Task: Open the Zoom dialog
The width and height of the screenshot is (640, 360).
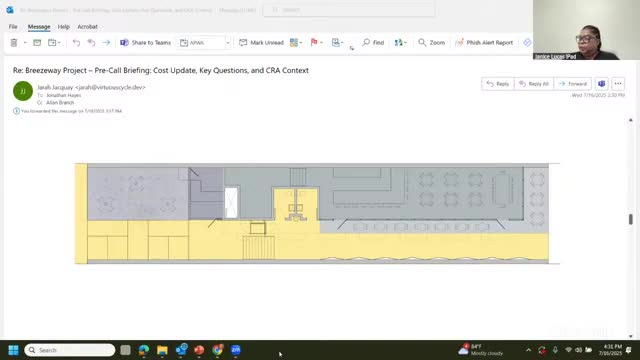Action: (x=431, y=42)
